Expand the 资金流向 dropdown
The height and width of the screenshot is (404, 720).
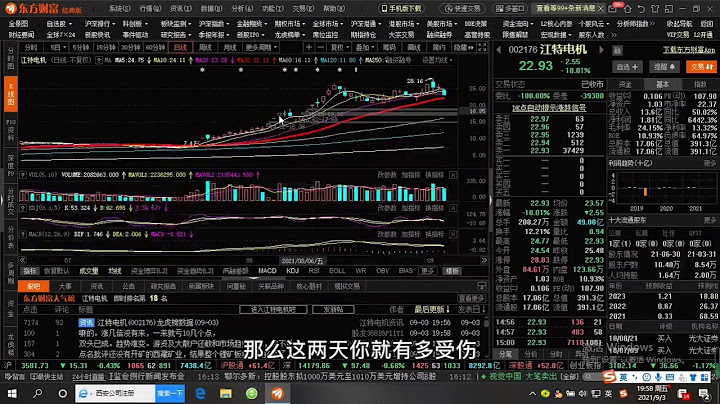518,24
